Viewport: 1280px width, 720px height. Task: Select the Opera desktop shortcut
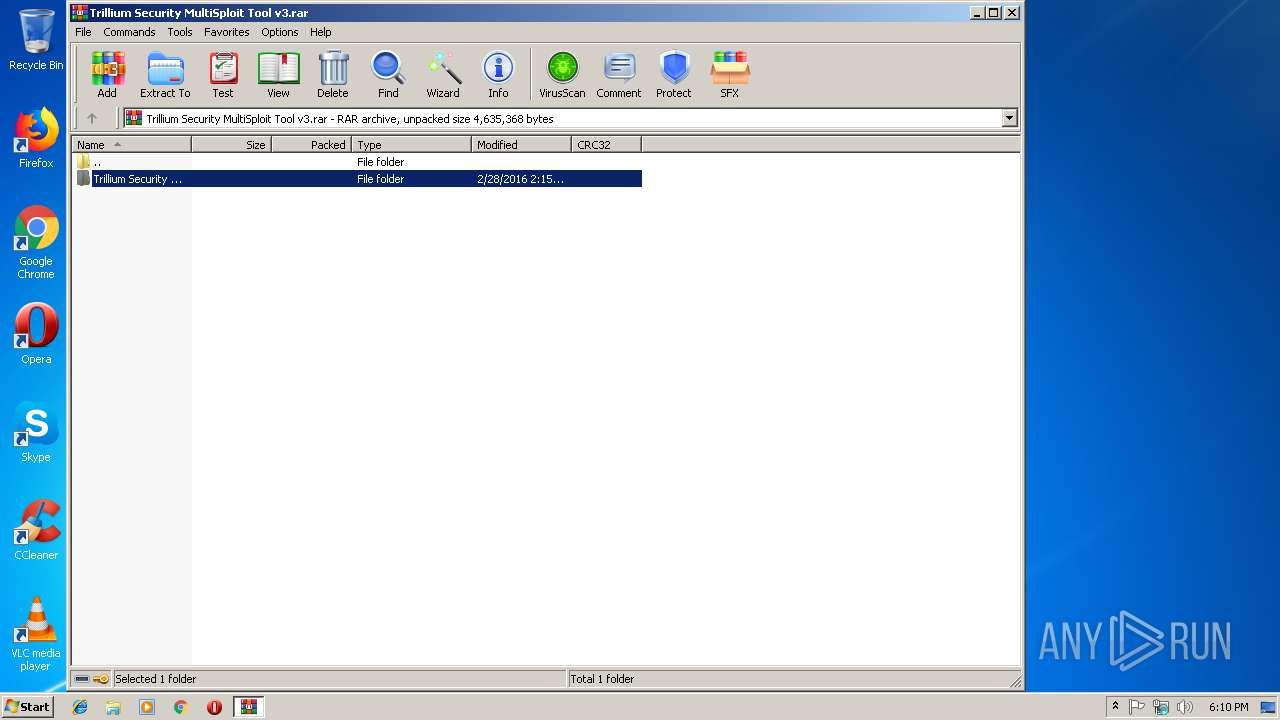36,334
